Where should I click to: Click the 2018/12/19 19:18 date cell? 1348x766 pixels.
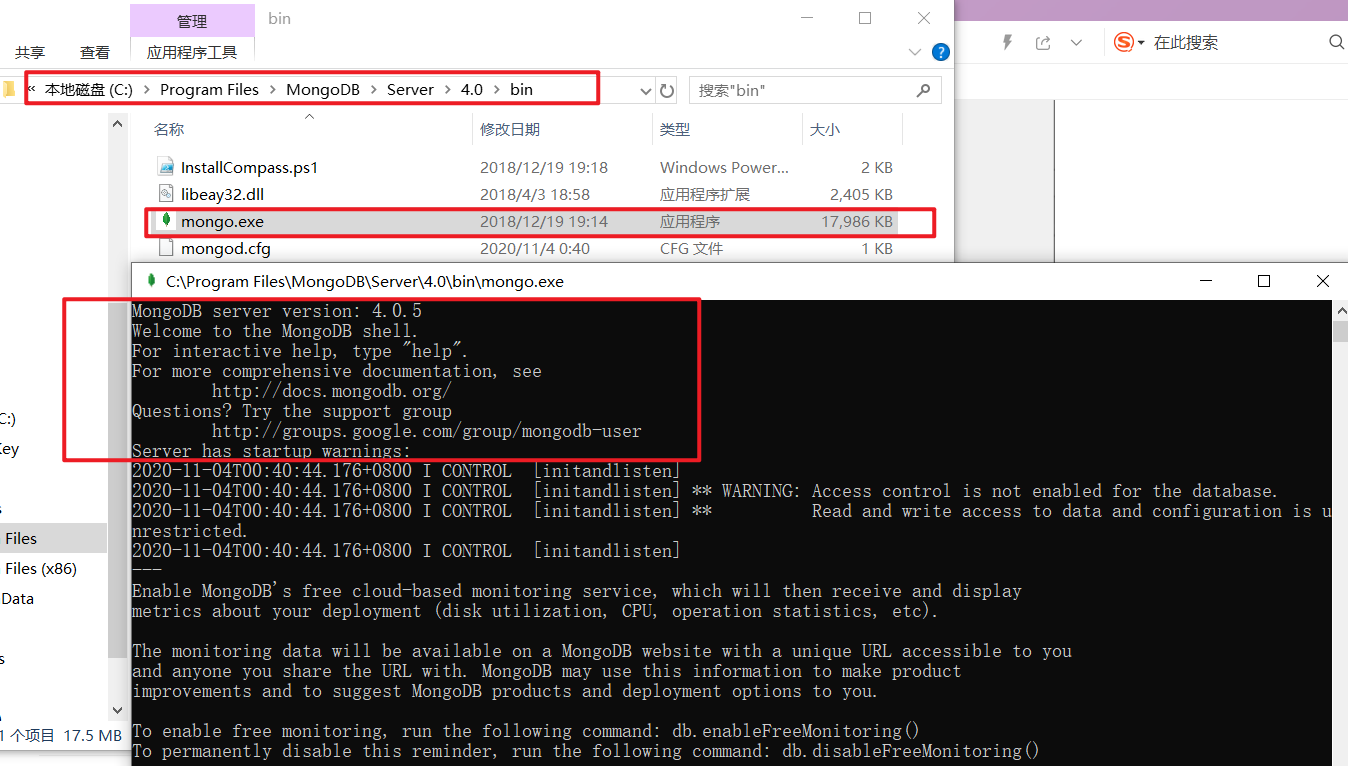(544, 167)
